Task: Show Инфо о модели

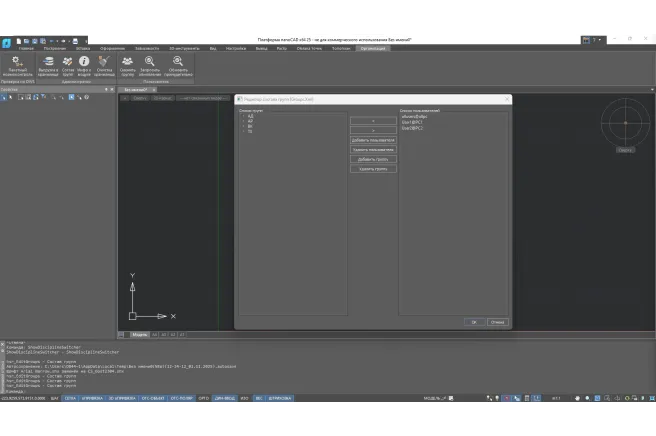Action: tap(84, 66)
